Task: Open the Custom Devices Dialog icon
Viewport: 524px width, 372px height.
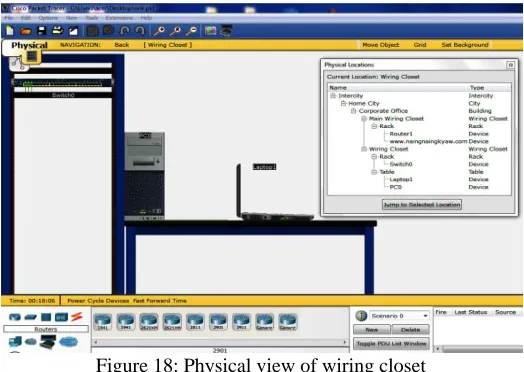Action: [x=226, y=31]
